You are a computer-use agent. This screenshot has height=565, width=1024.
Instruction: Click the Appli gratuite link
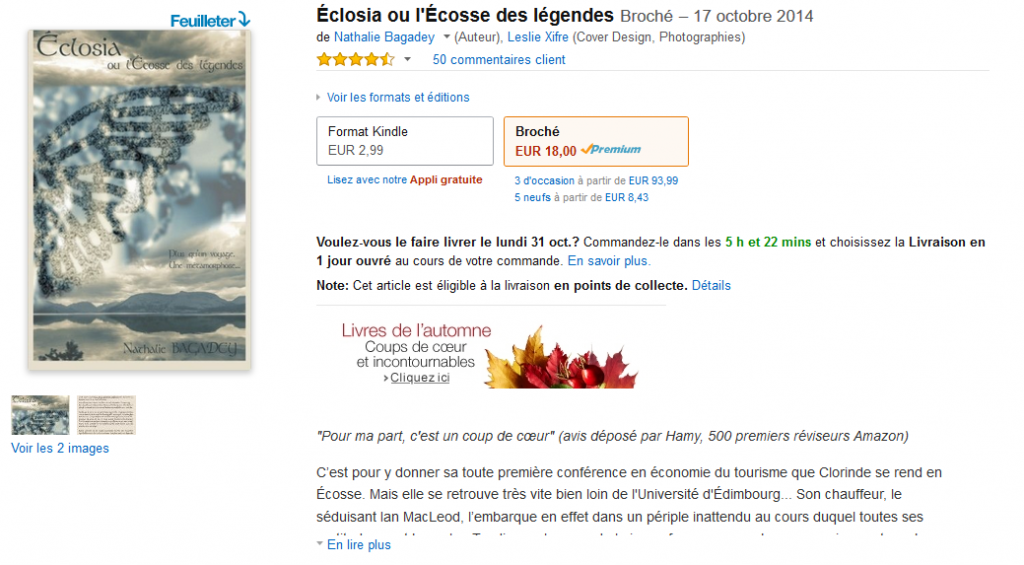click(446, 180)
